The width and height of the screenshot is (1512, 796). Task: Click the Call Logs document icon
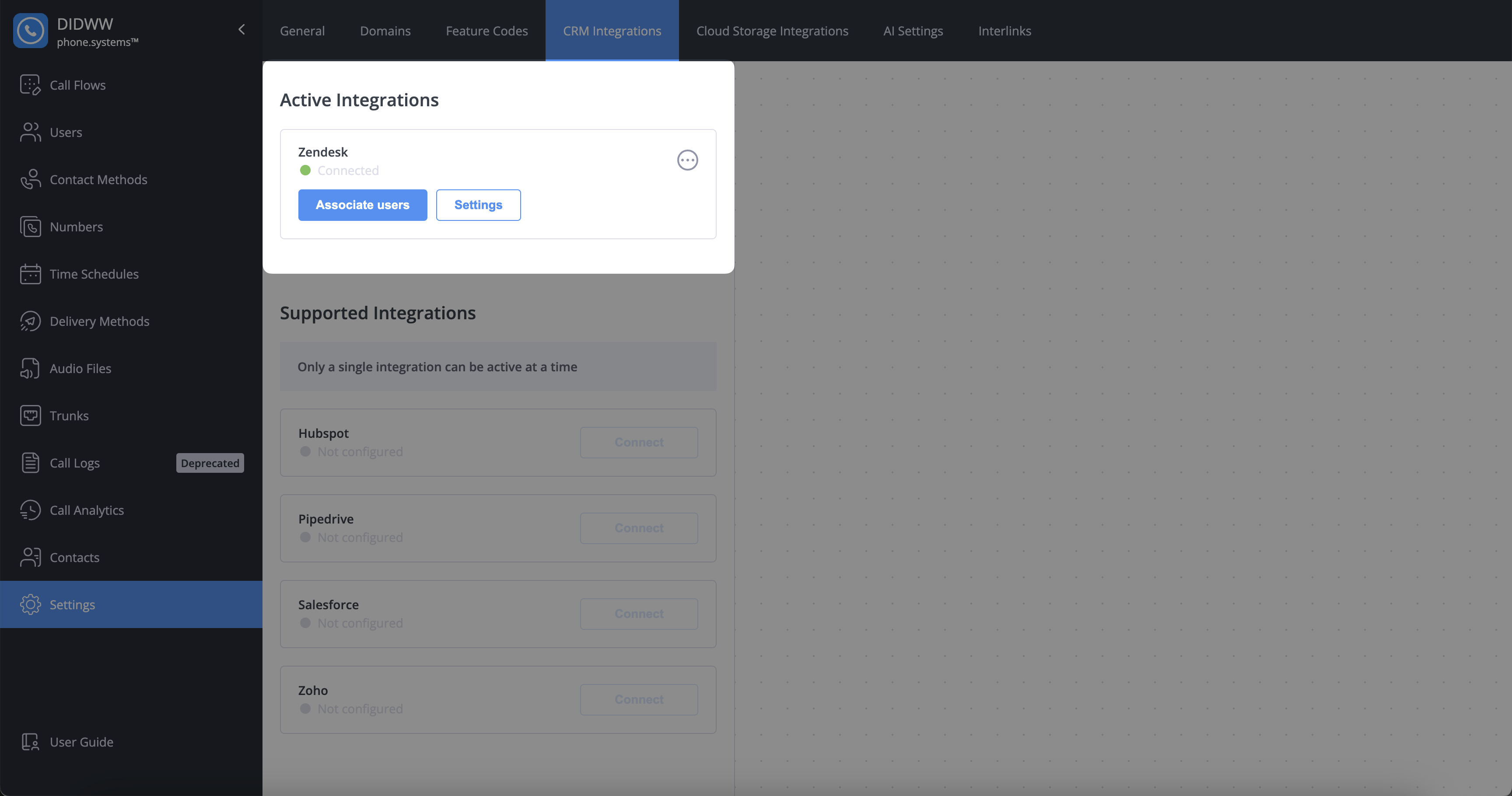[x=30, y=463]
